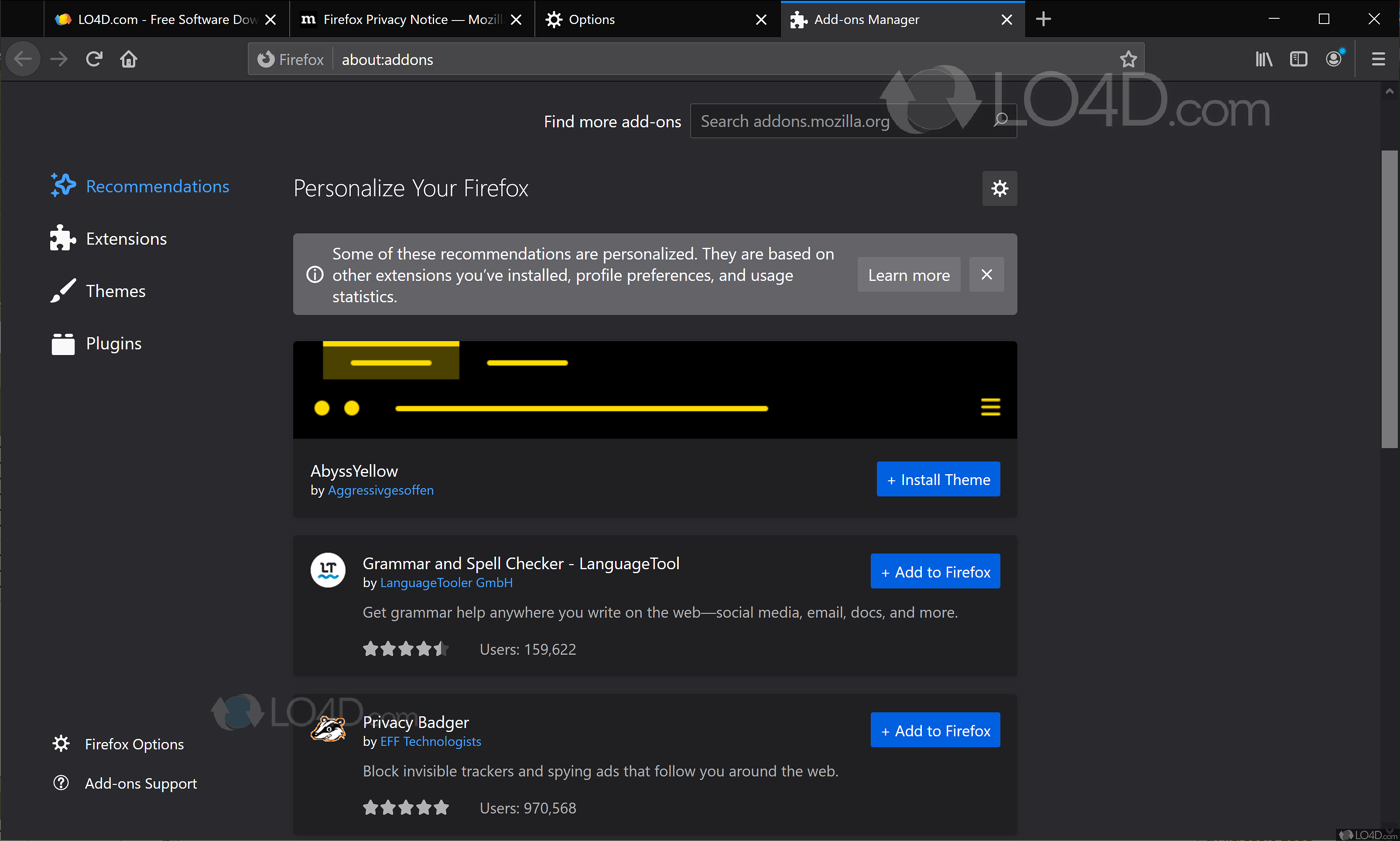
Task: Click the Privacy Badger title
Action: [415, 722]
